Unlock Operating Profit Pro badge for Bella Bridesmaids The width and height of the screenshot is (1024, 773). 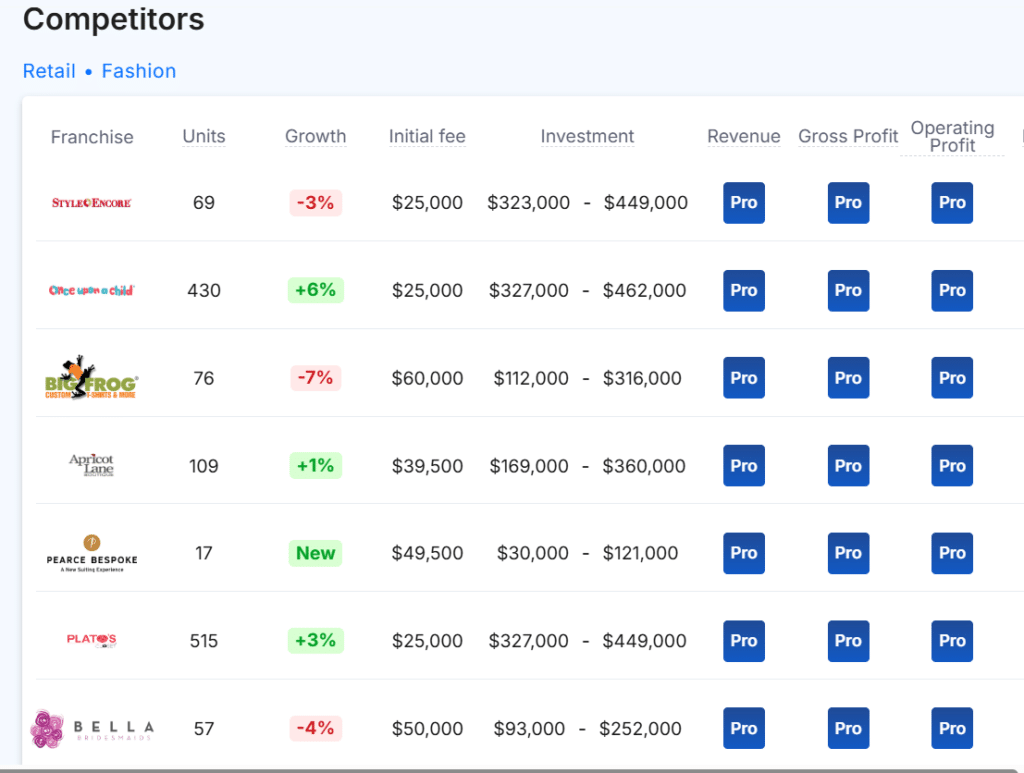pos(952,729)
